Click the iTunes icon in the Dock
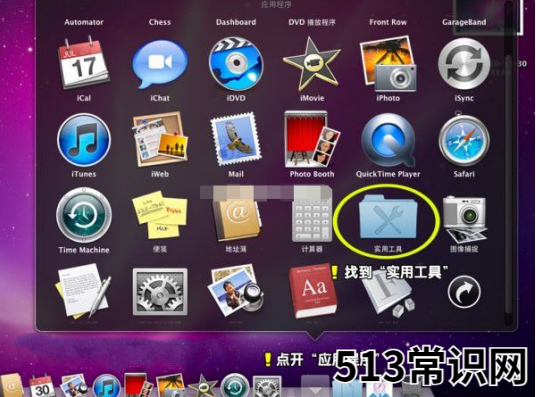The width and height of the screenshot is (536, 397). pos(106,386)
